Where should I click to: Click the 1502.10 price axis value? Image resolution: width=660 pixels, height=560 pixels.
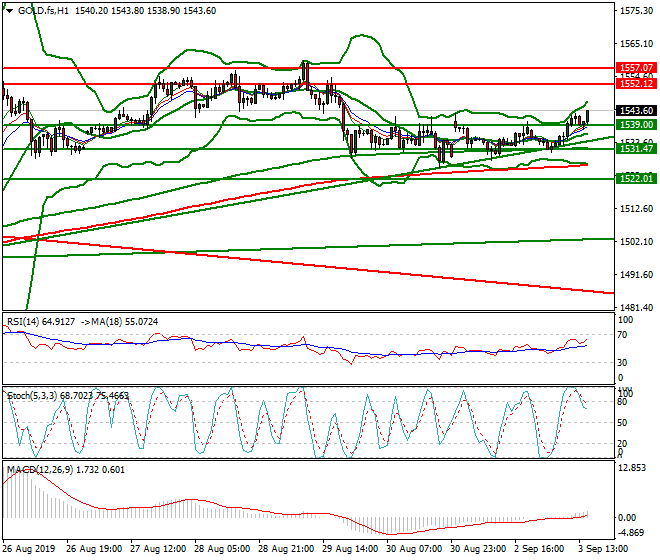click(636, 242)
